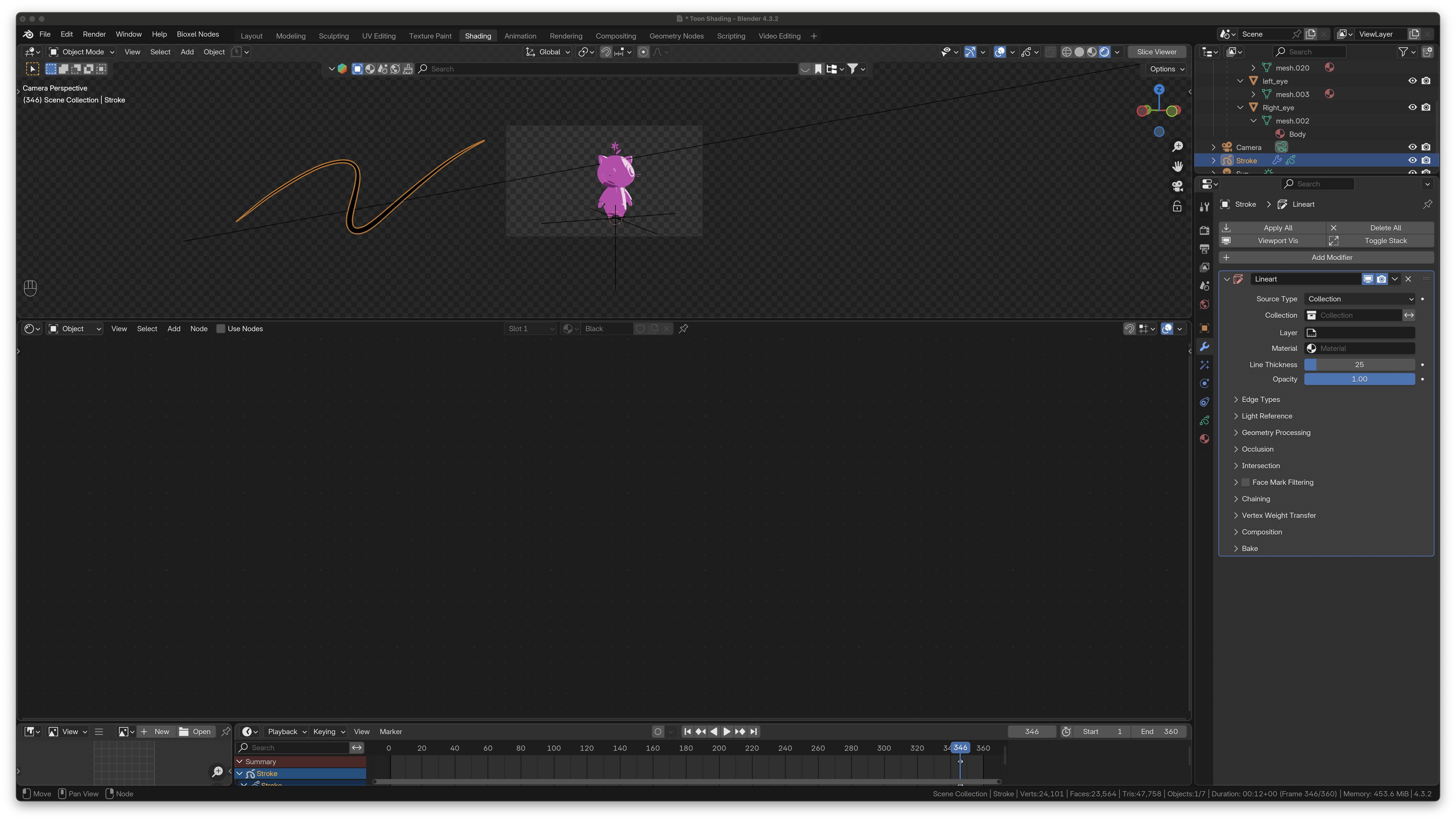Play the animation in reverse
The image size is (1456, 821).
click(714, 732)
